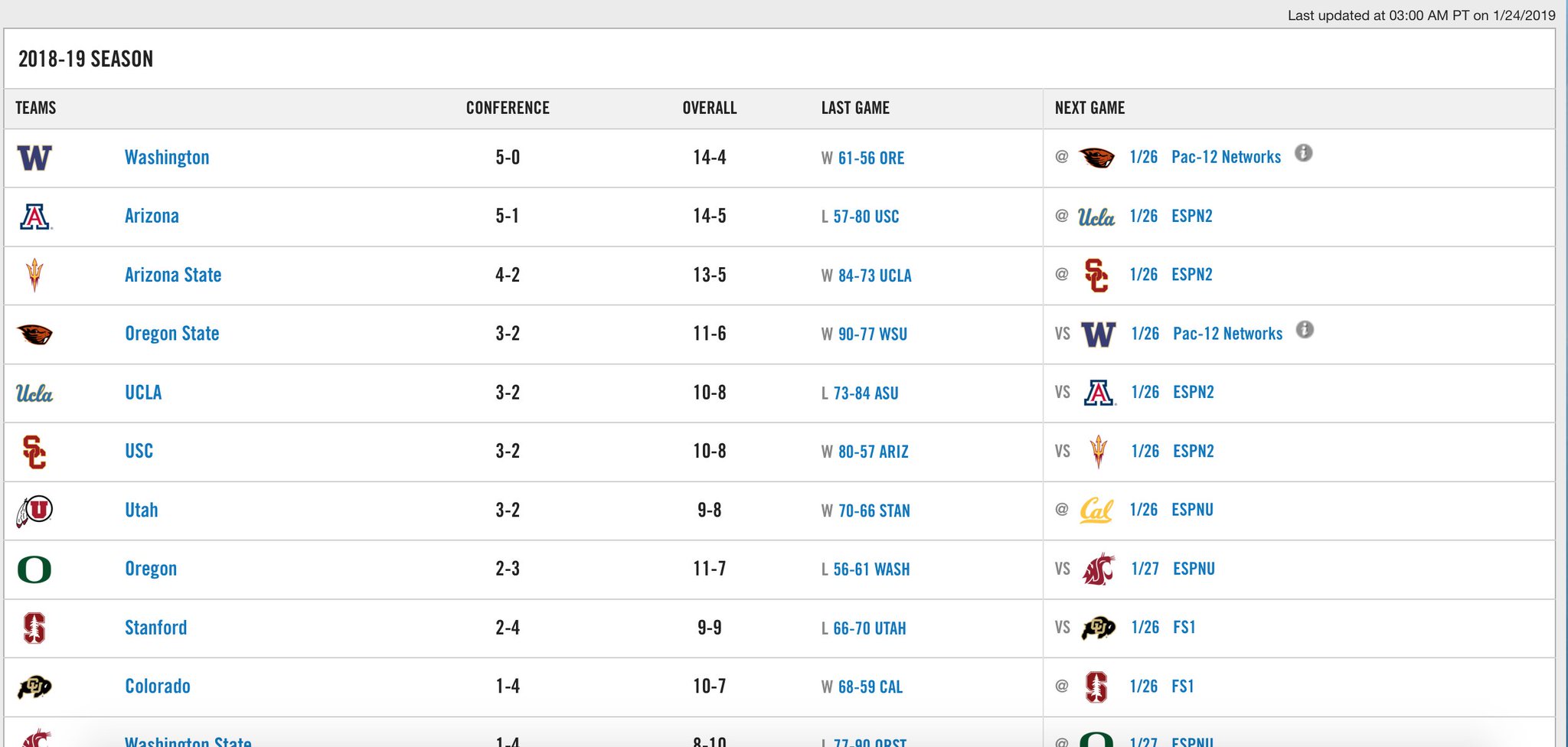
Task: View the 66-70 UTAH game result
Action: pos(870,628)
